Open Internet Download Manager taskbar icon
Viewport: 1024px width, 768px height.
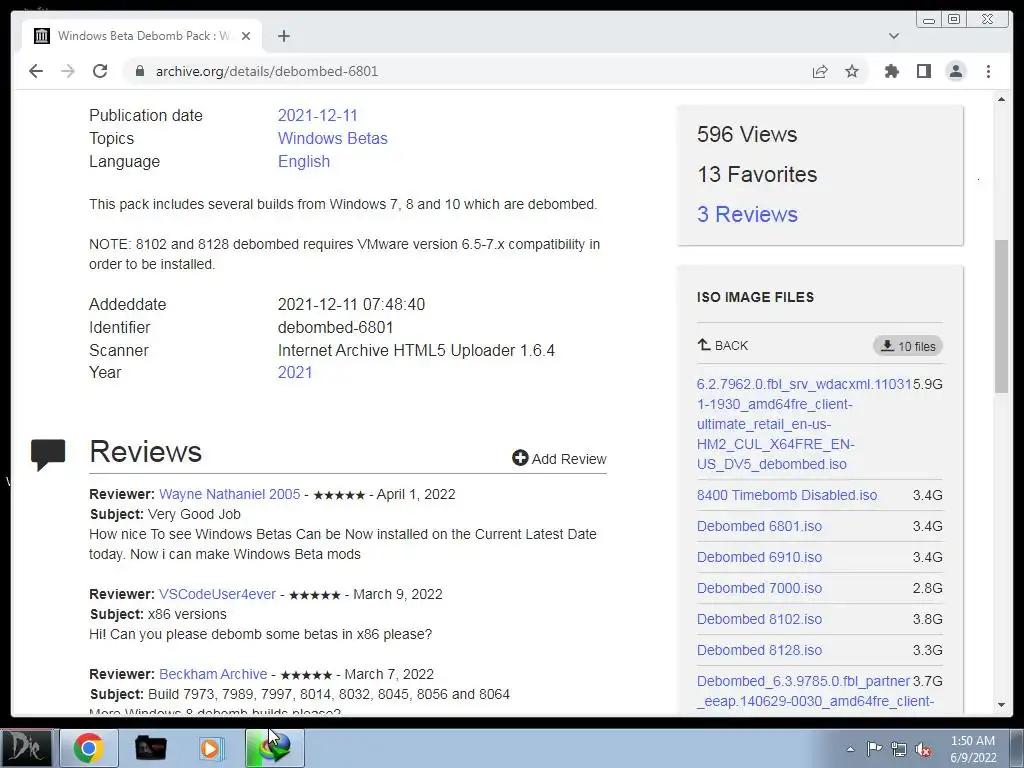click(274, 748)
